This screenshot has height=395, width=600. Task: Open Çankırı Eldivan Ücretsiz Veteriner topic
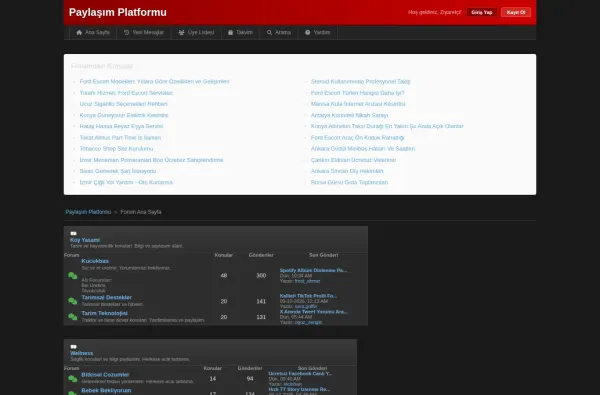click(x=354, y=160)
